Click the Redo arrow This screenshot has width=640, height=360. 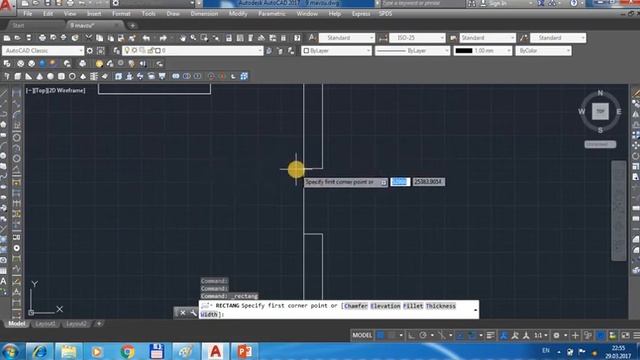pyautogui.click(x=163, y=38)
